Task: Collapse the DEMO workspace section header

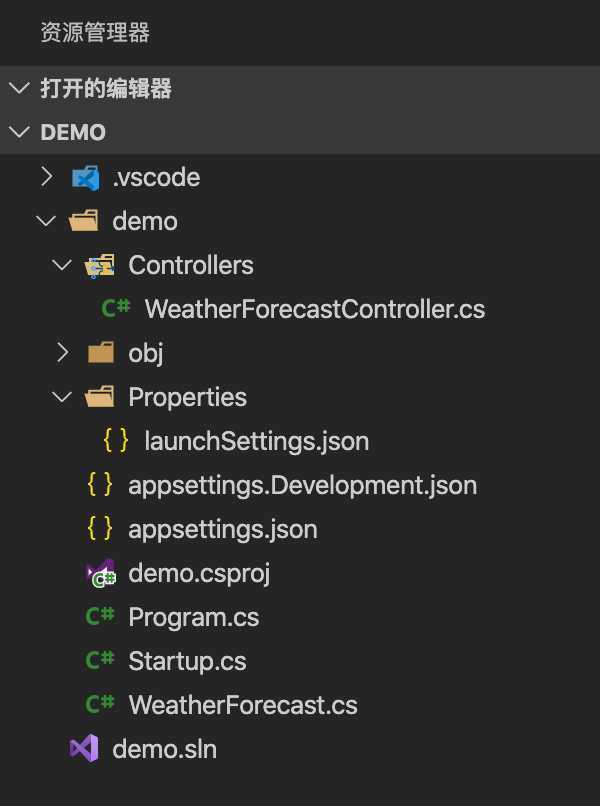Action: click(19, 133)
